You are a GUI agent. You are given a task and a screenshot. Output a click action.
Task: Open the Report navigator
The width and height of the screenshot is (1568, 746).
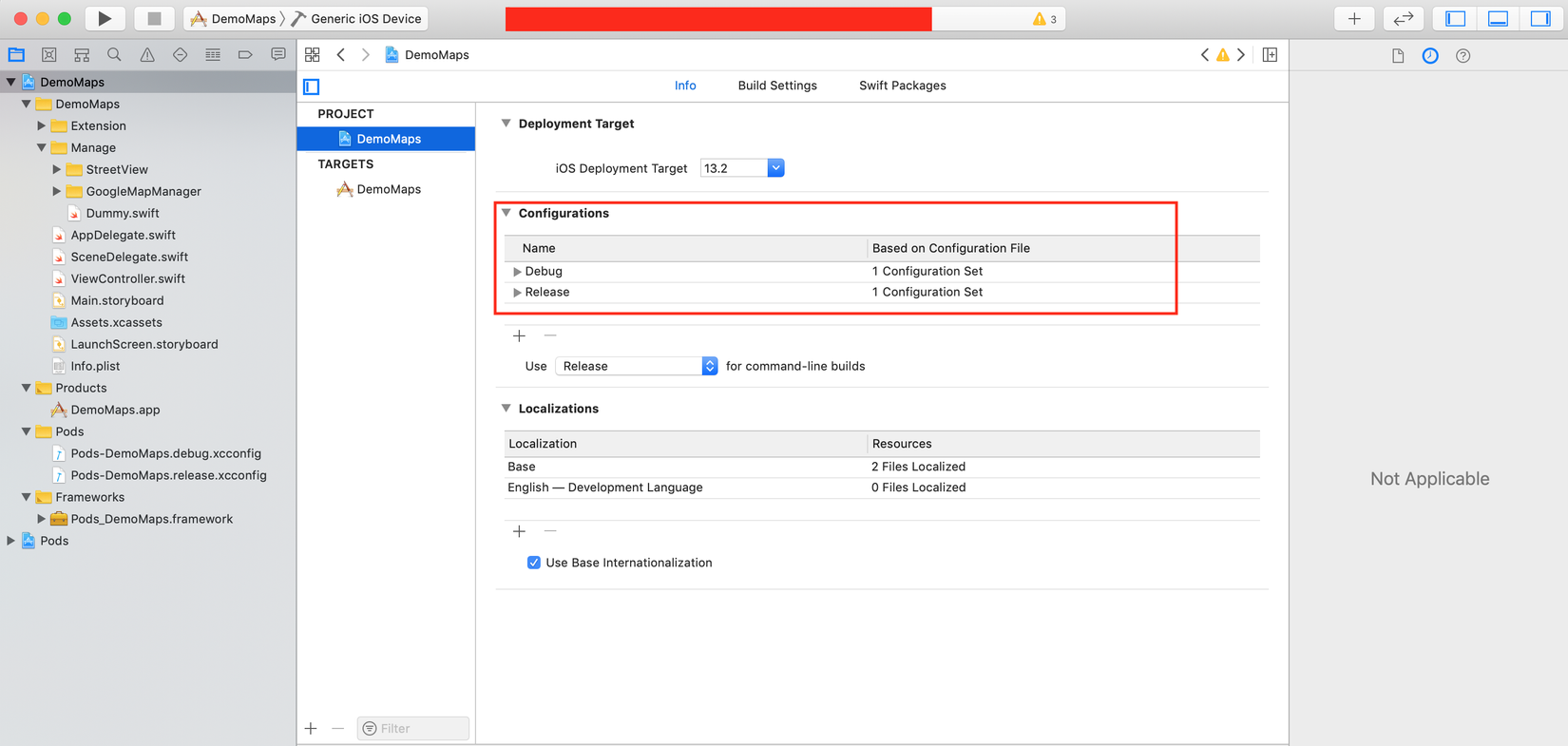[x=277, y=55]
